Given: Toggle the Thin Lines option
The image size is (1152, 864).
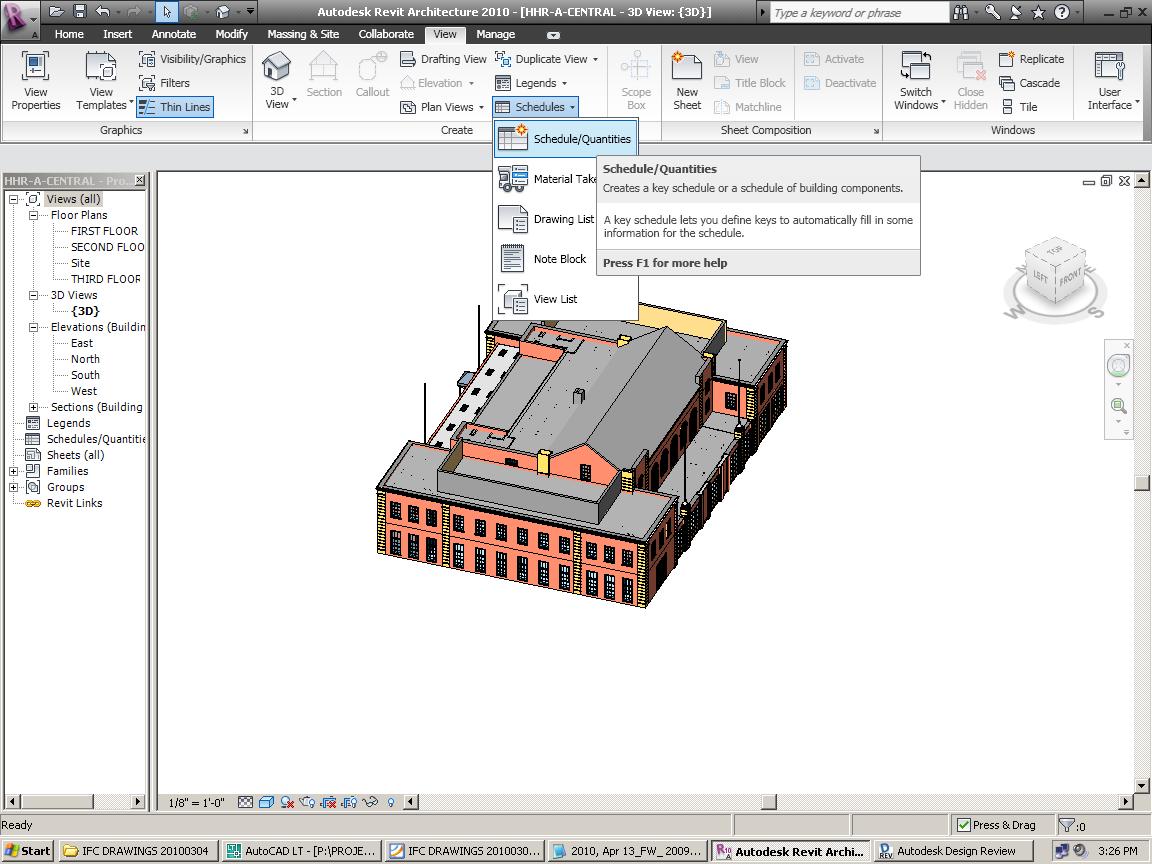Looking at the screenshot, I should point(175,107).
